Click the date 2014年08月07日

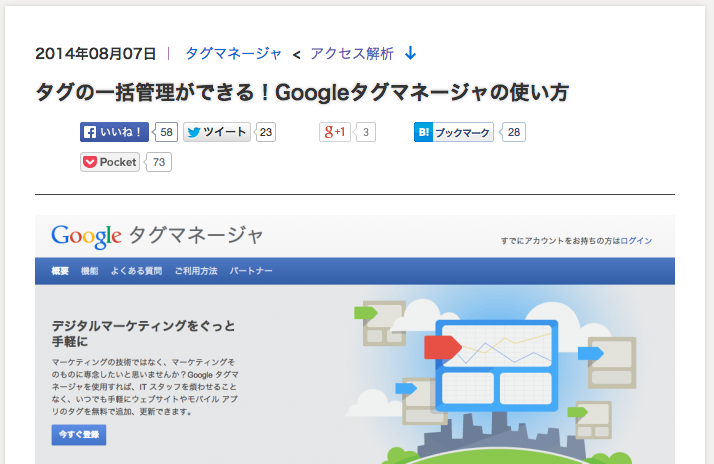click(x=96, y=54)
